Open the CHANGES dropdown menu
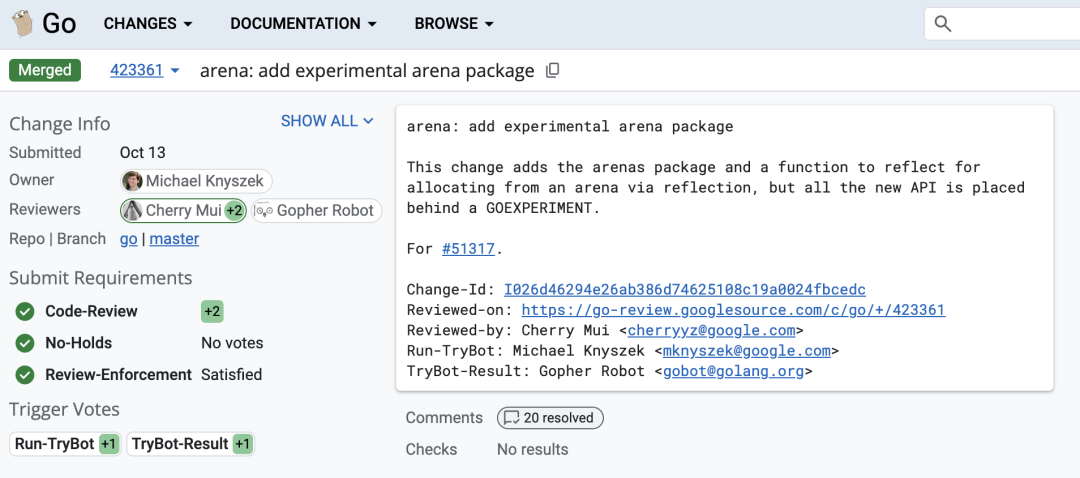The width and height of the screenshot is (1080, 478). click(148, 23)
